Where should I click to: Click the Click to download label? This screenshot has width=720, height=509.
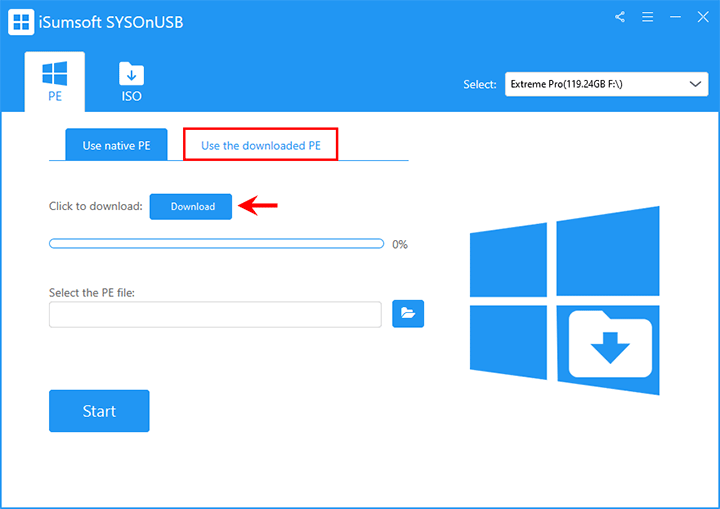pos(96,206)
